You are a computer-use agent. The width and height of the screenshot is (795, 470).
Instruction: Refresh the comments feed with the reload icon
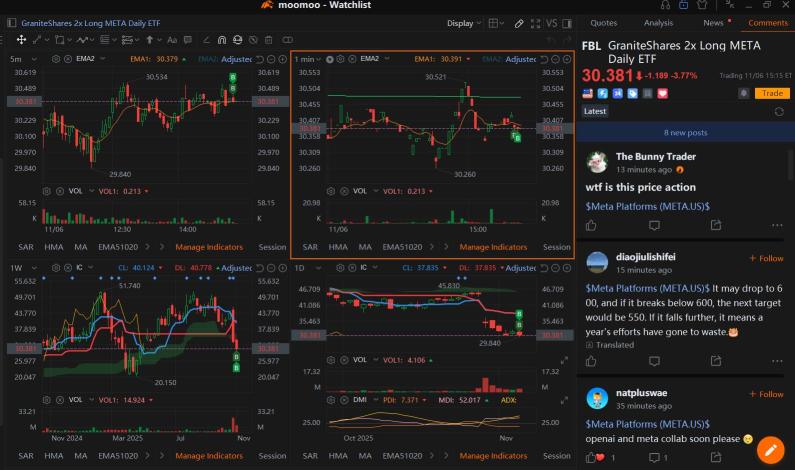point(779,112)
